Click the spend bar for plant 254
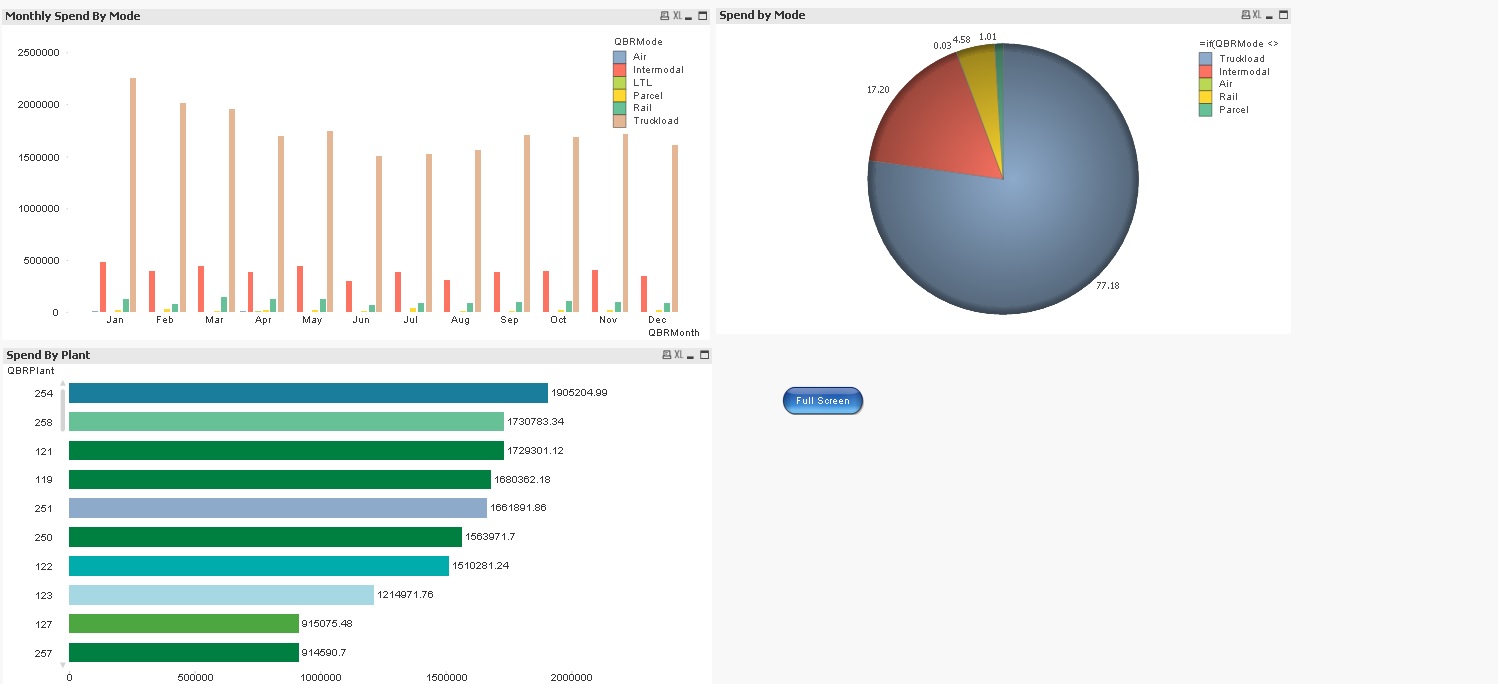Image resolution: width=1498 pixels, height=684 pixels. [x=300, y=392]
